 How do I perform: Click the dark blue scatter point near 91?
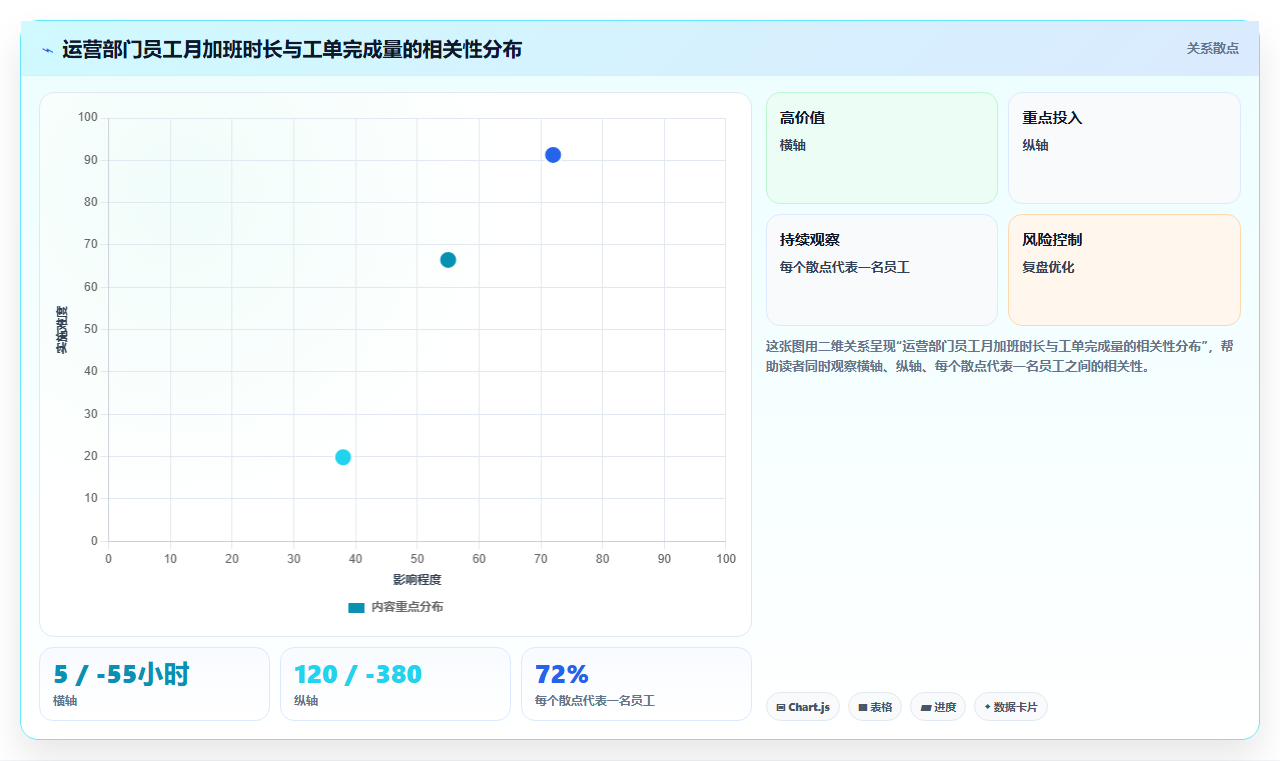(x=553, y=155)
